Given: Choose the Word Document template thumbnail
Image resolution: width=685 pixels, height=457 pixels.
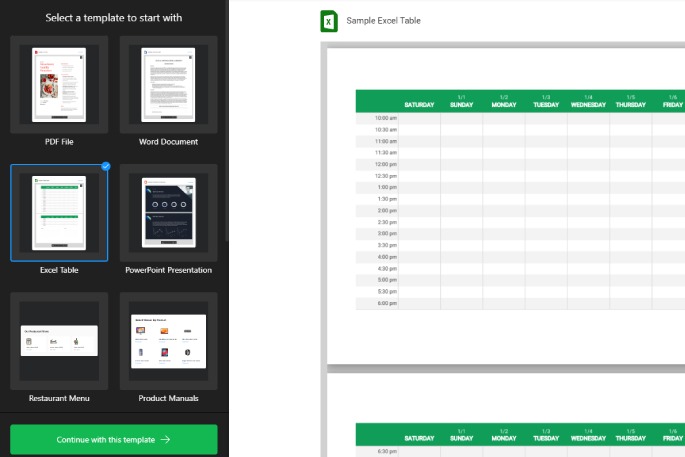Looking at the screenshot, I should (169, 84).
